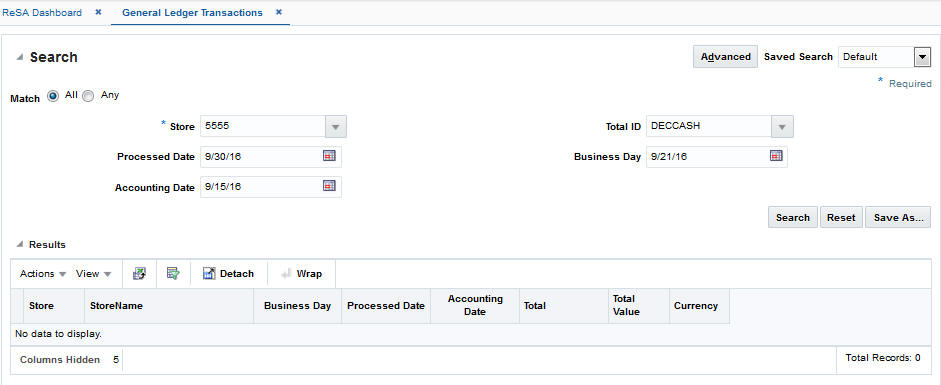Click the Processed Date field
941x385 pixels.
pyautogui.click(x=261, y=157)
